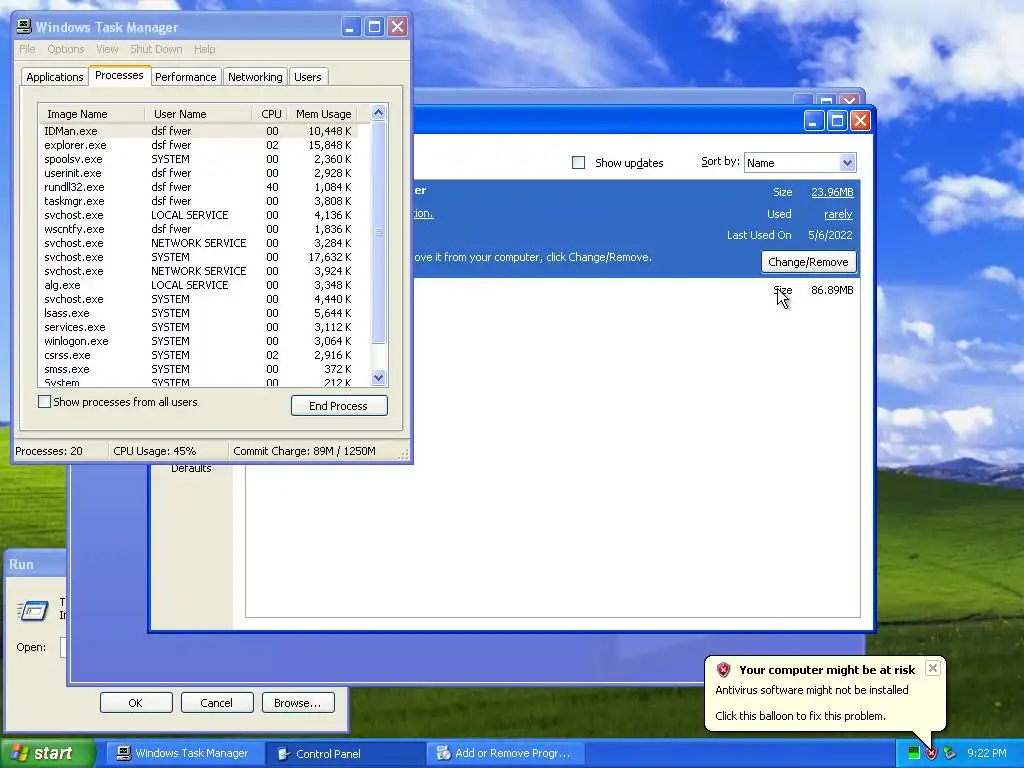
Task: Click the rarely used link
Action: click(838, 214)
